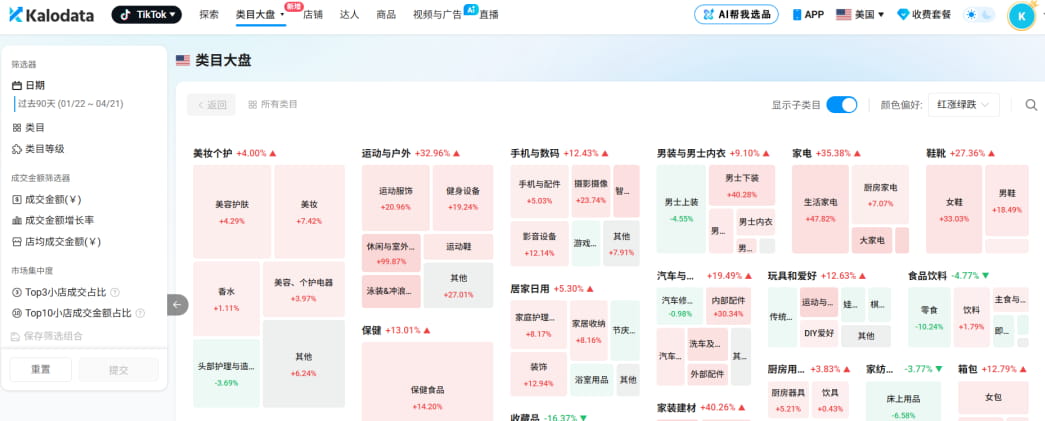Click the 床上用品 -6.58% tile
Screen dimensions: 1045x421
click(x=903, y=401)
